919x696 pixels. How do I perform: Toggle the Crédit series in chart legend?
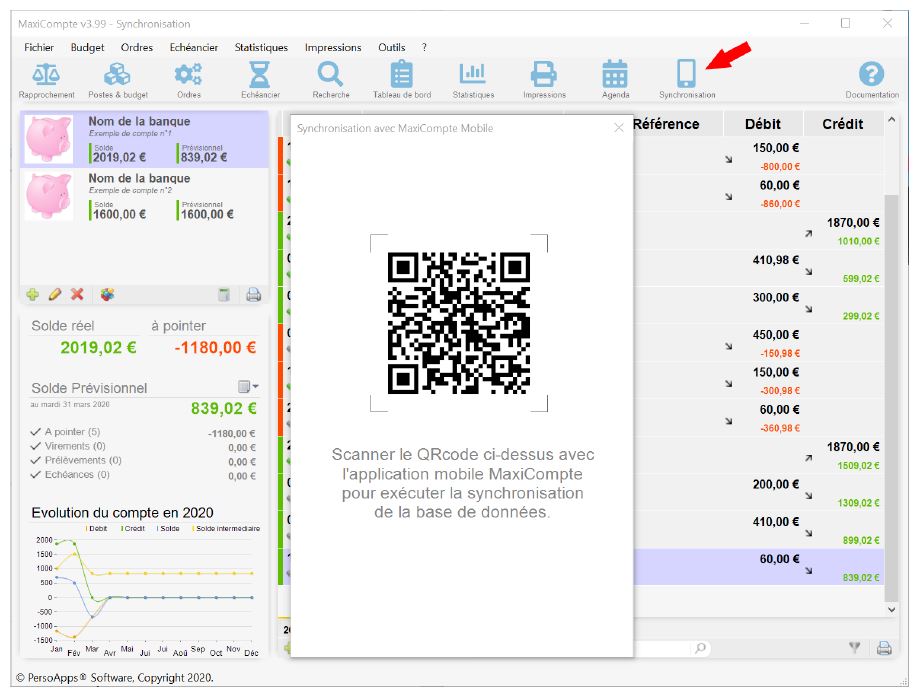(133, 528)
